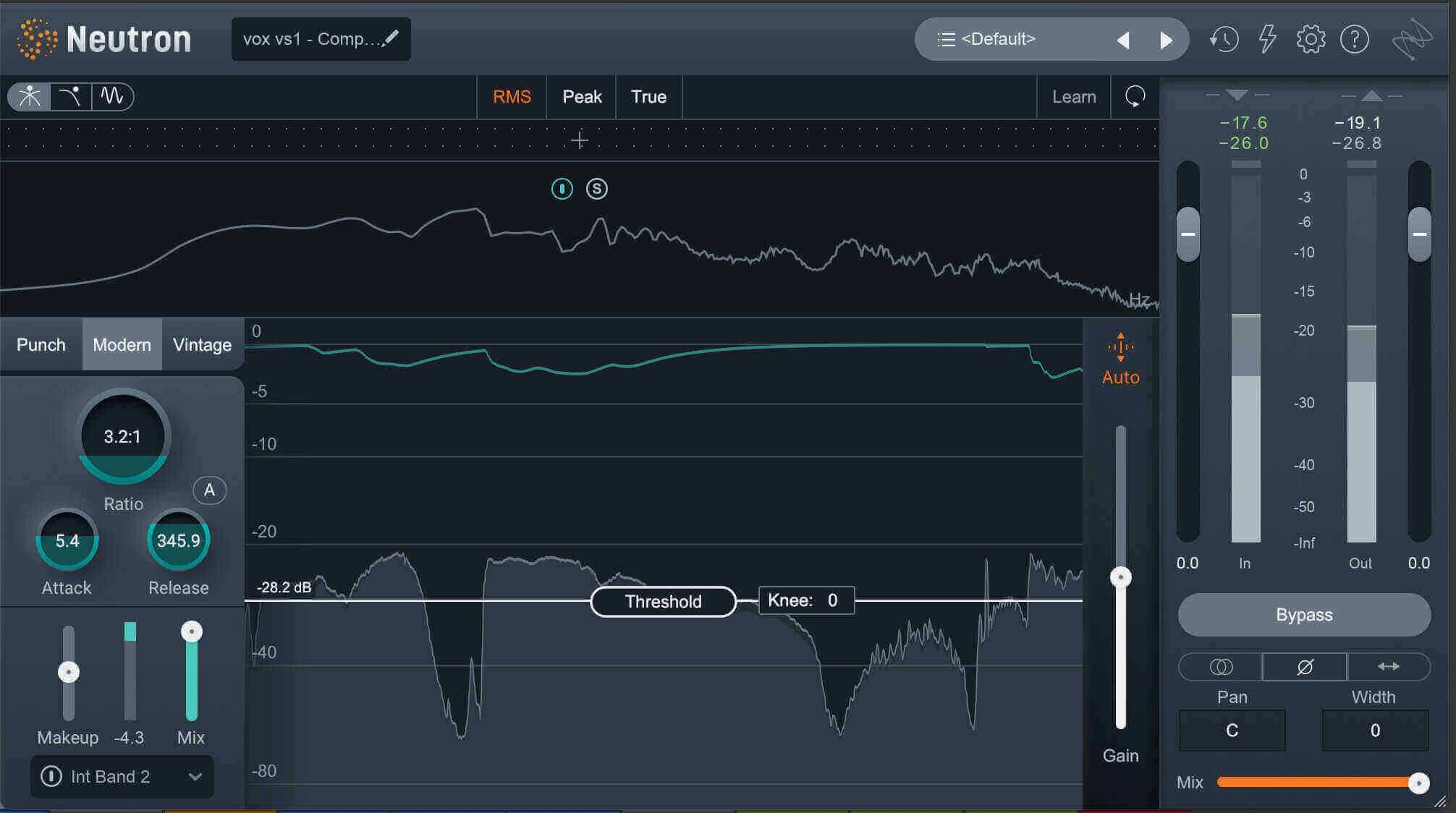Toggle auto release A button
The height and width of the screenshot is (813, 1456).
(209, 490)
